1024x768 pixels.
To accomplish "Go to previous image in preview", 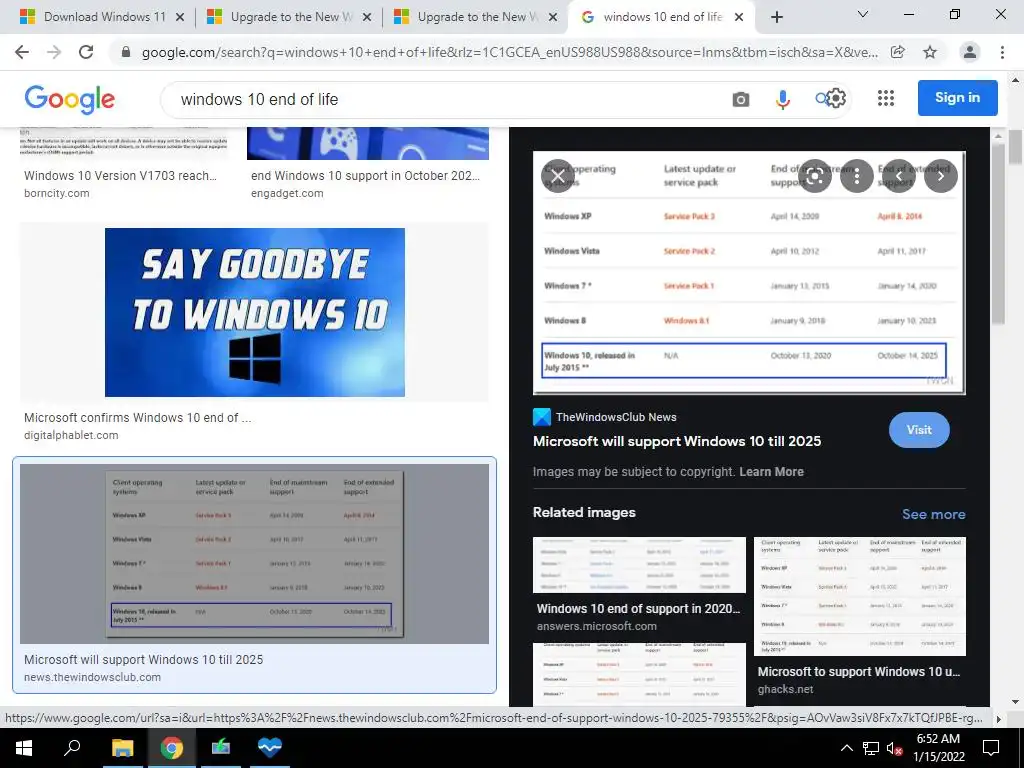I will (x=899, y=176).
